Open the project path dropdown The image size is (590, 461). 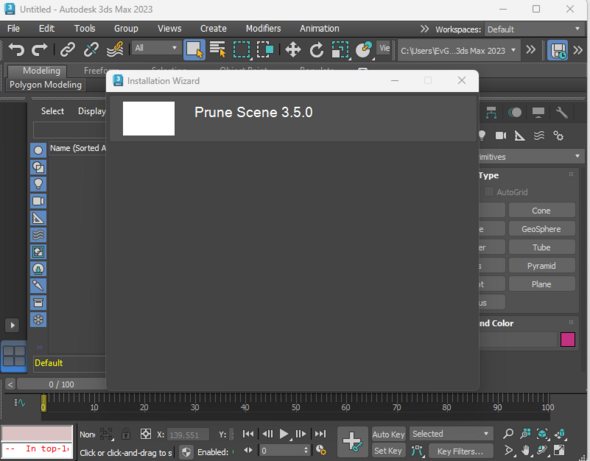click(x=458, y=50)
